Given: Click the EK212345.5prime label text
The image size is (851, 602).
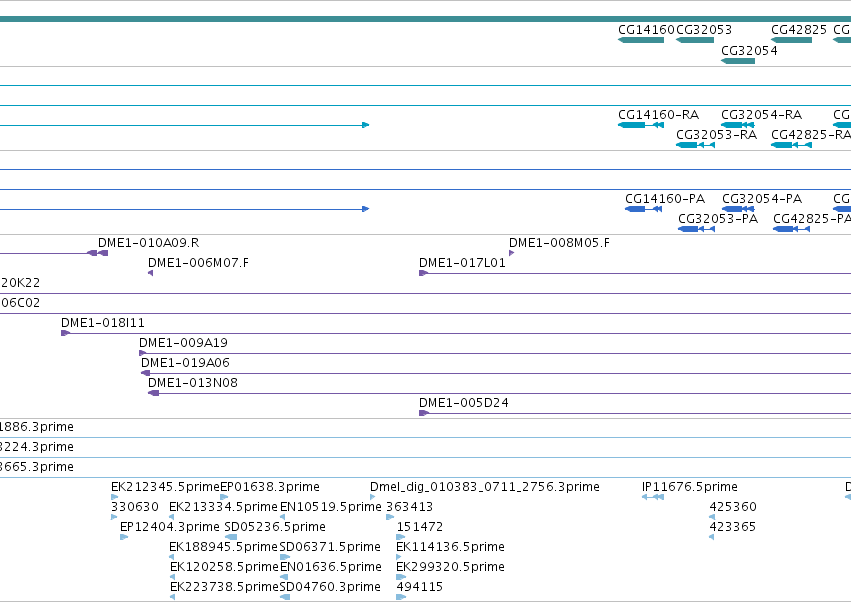Looking at the screenshot, I should tap(165, 487).
